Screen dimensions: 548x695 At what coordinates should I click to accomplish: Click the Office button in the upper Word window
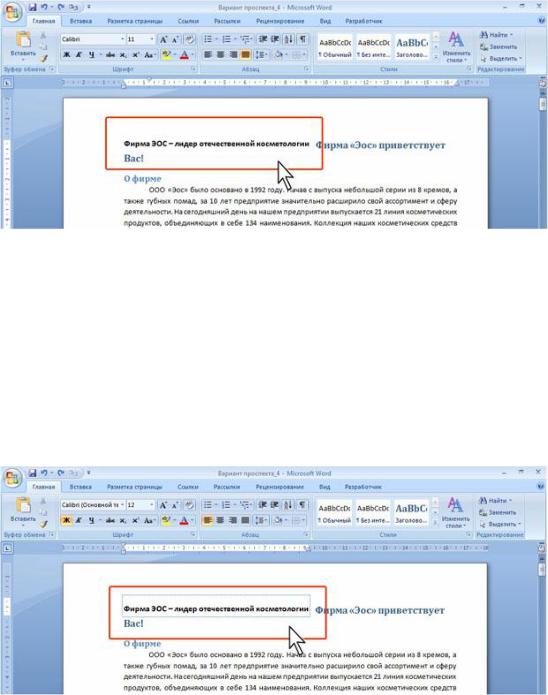pyautogui.click(x=12, y=12)
